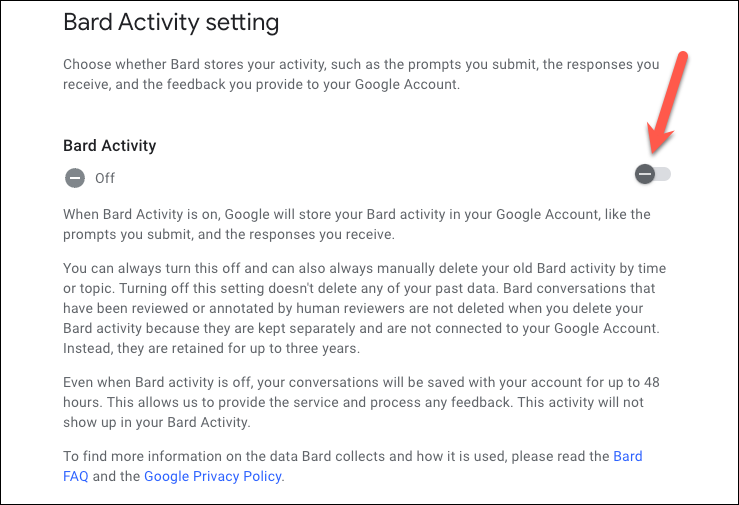The height and width of the screenshot is (505, 739).
Task: Click the red arrow annotation
Action: [x=668, y=103]
